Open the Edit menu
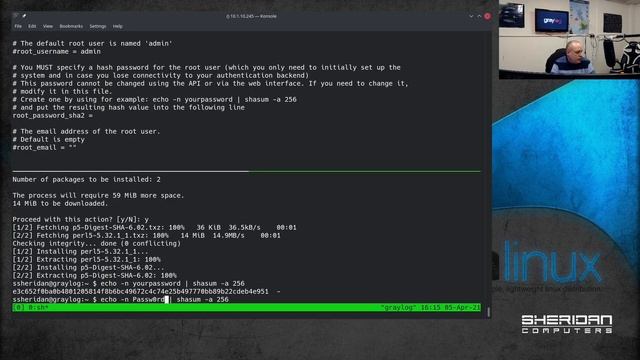Screen dimensions: 640x360 pyautogui.click(x=32, y=26)
